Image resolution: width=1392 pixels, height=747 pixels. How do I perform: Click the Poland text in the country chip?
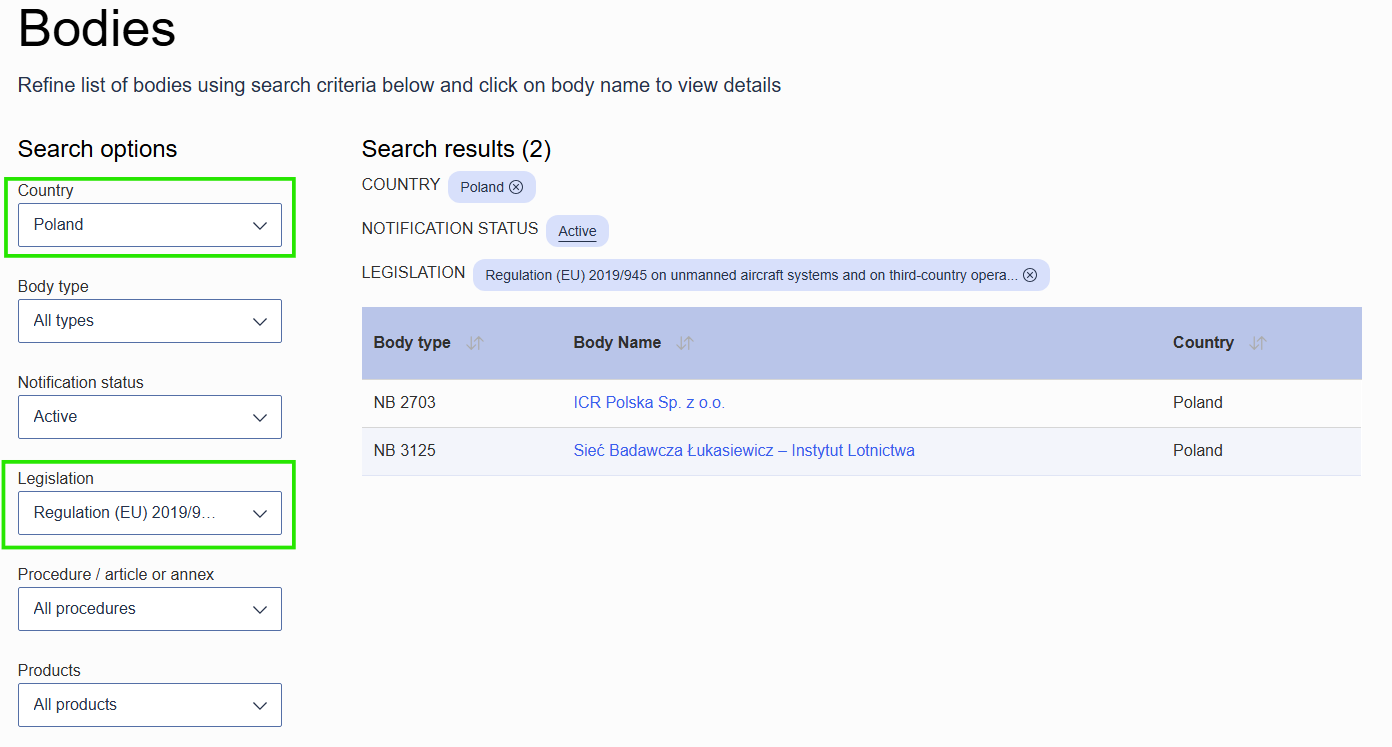click(482, 187)
